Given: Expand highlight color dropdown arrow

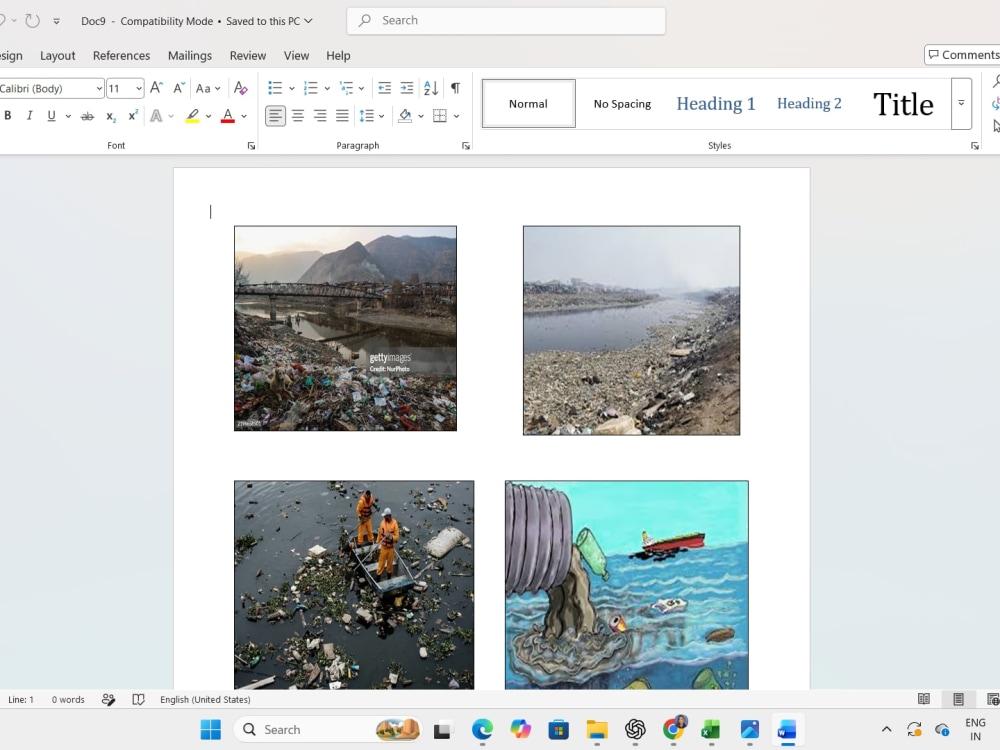Looking at the screenshot, I should coord(209,116).
